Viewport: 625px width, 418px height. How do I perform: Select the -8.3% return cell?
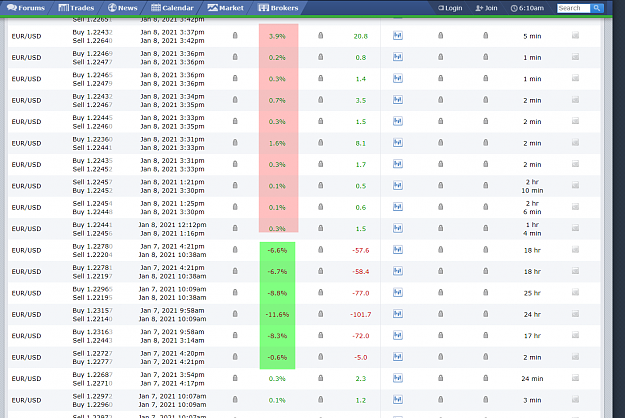click(277, 336)
